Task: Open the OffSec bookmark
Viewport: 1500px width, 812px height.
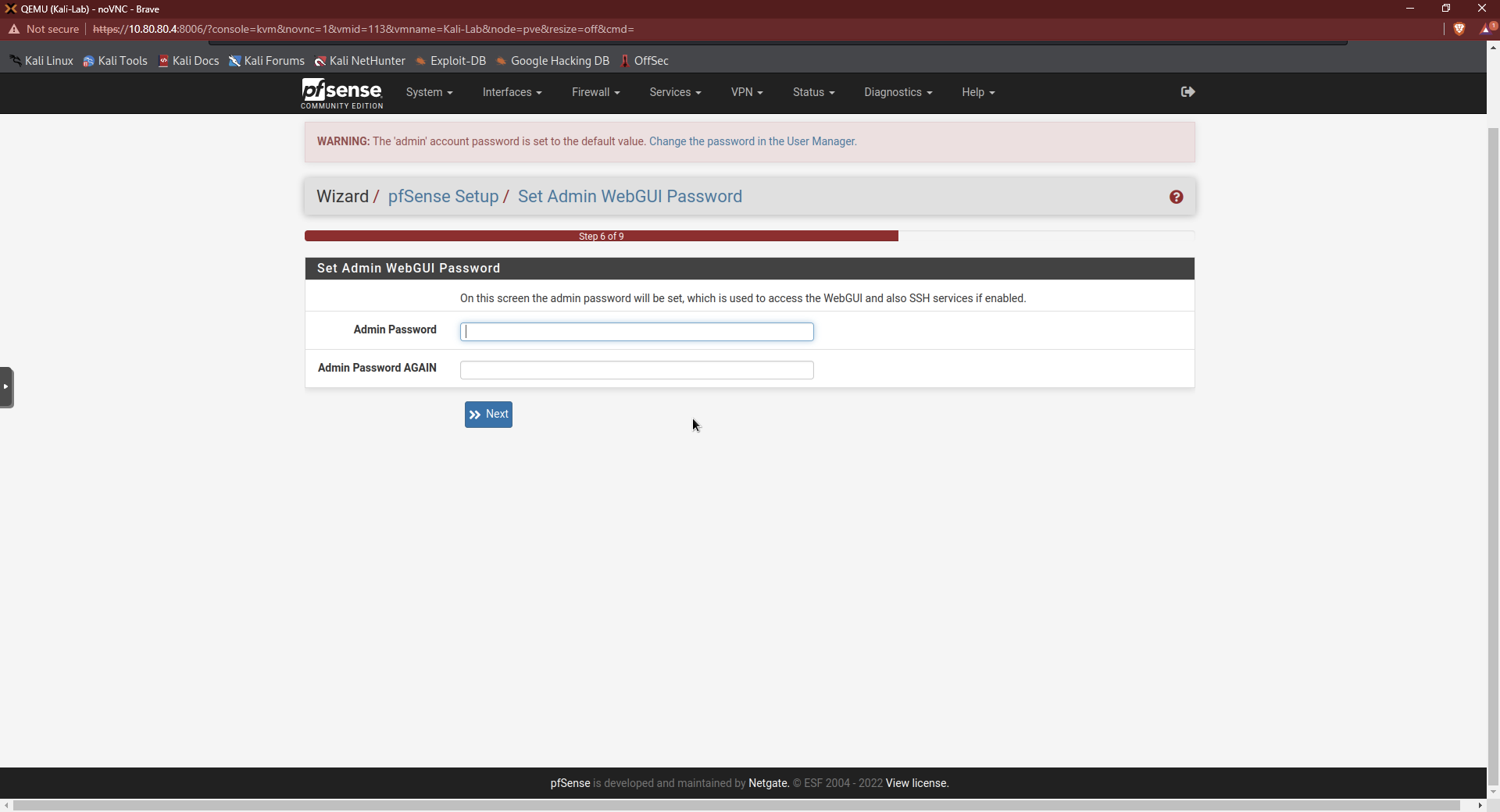Action: tap(645, 60)
